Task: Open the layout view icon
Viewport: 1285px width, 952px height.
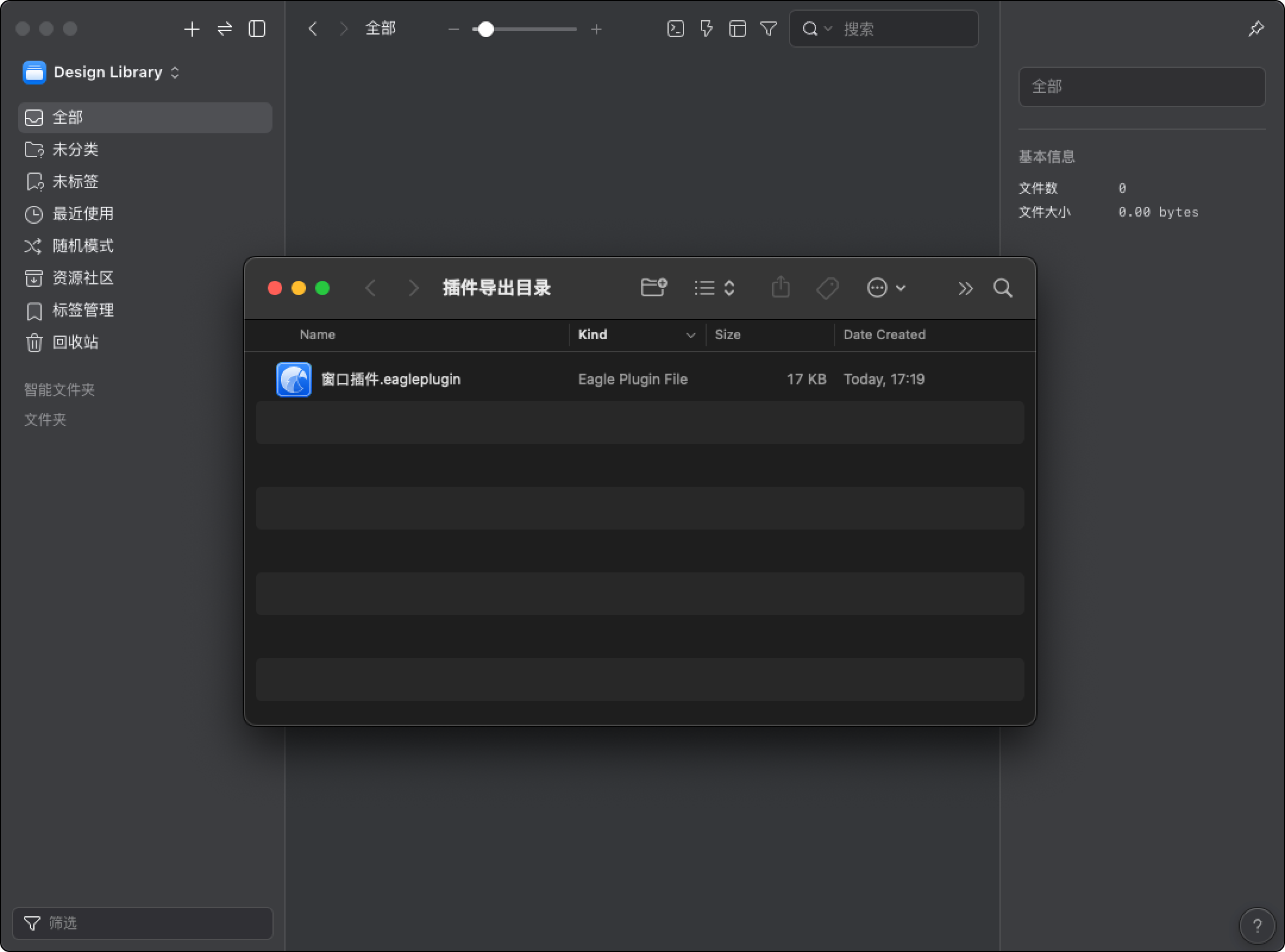Action: tap(737, 29)
